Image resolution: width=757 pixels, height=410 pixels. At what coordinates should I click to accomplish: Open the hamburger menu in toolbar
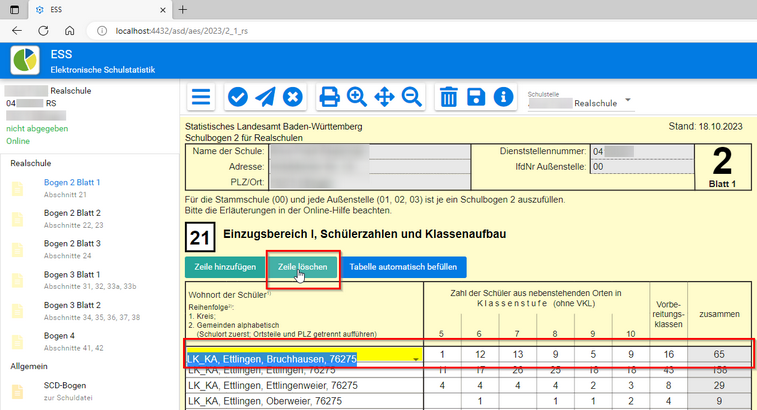(202, 97)
